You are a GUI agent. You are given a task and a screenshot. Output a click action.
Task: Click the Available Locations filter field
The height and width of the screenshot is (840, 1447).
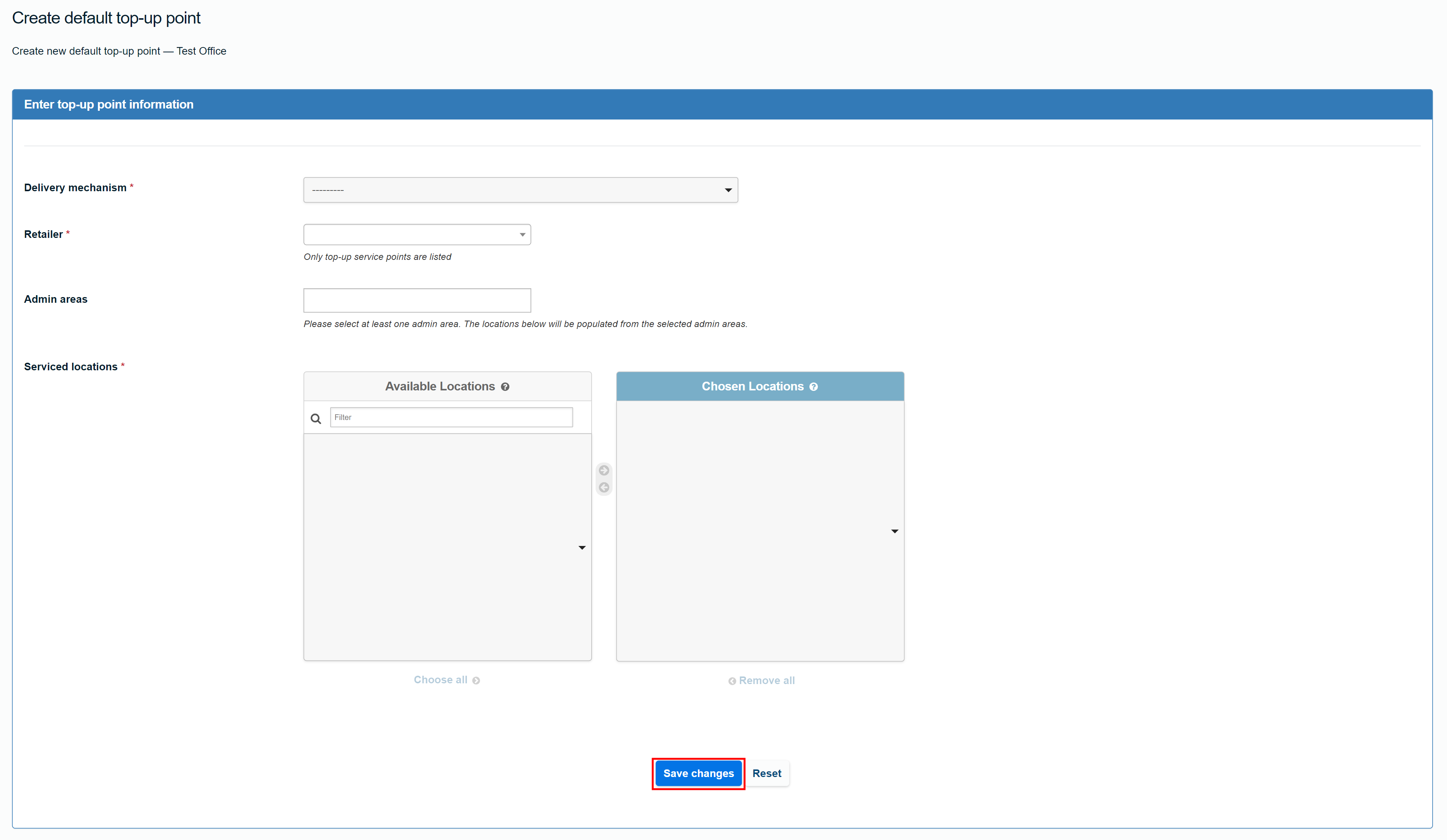pos(451,417)
